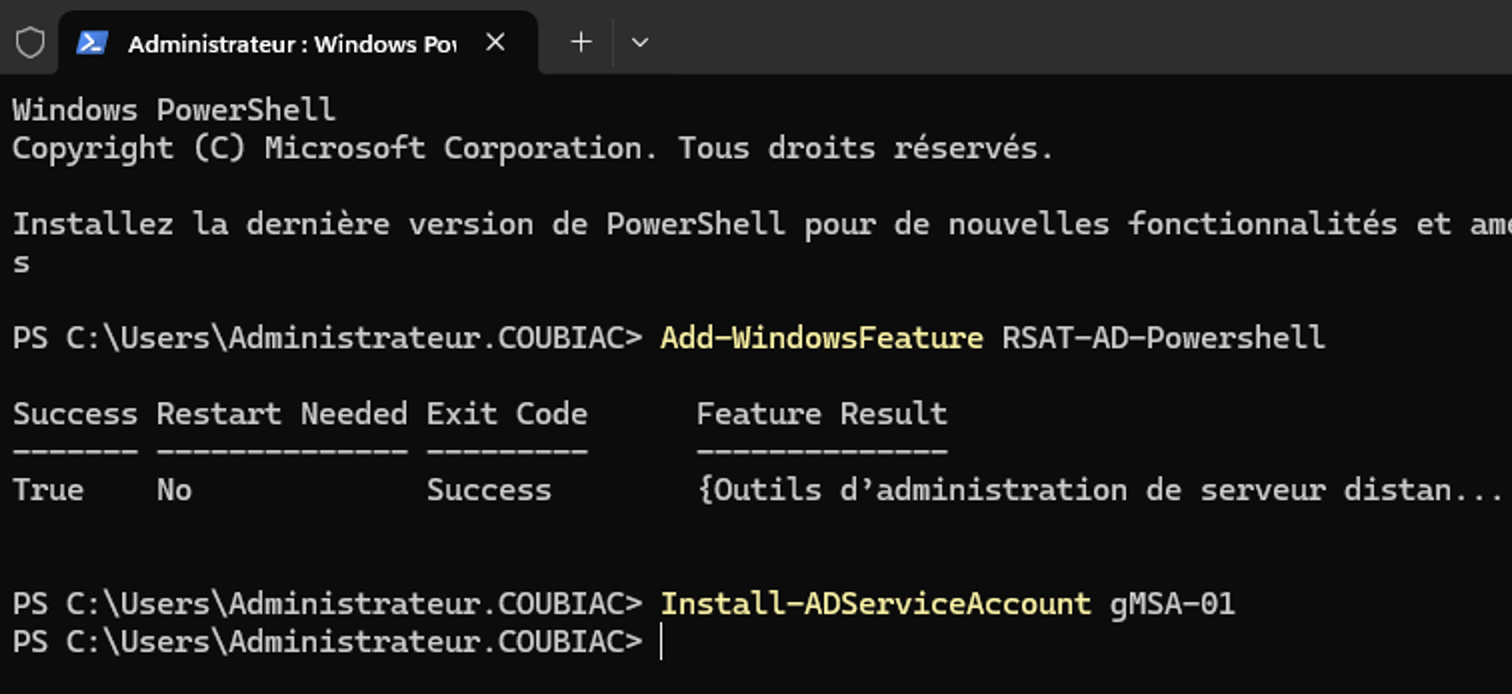The height and width of the screenshot is (694, 1512).
Task: Click the gMSA-01 account name
Action: [1172, 604]
